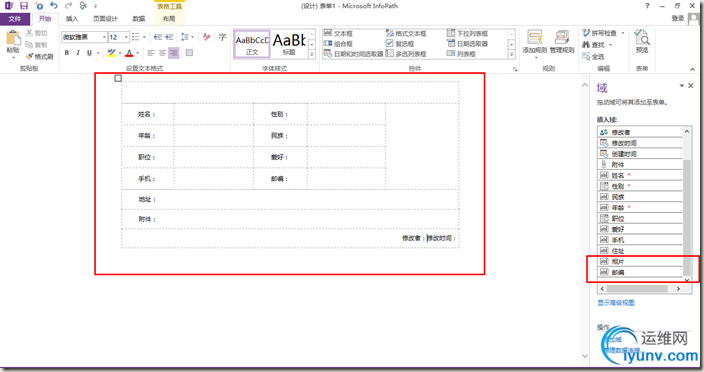Open the bullet list dropdown arrow
The height and width of the screenshot is (372, 704).
[x=144, y=37]
